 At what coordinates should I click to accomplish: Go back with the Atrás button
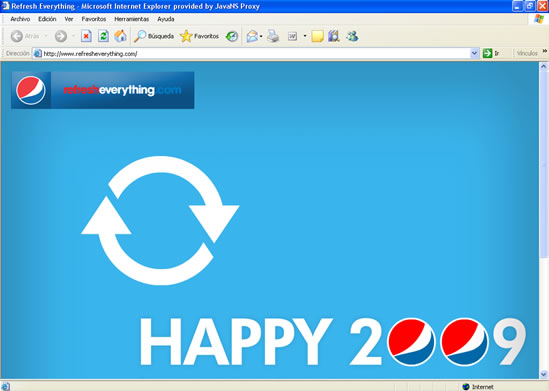click(x=25, y=36)
